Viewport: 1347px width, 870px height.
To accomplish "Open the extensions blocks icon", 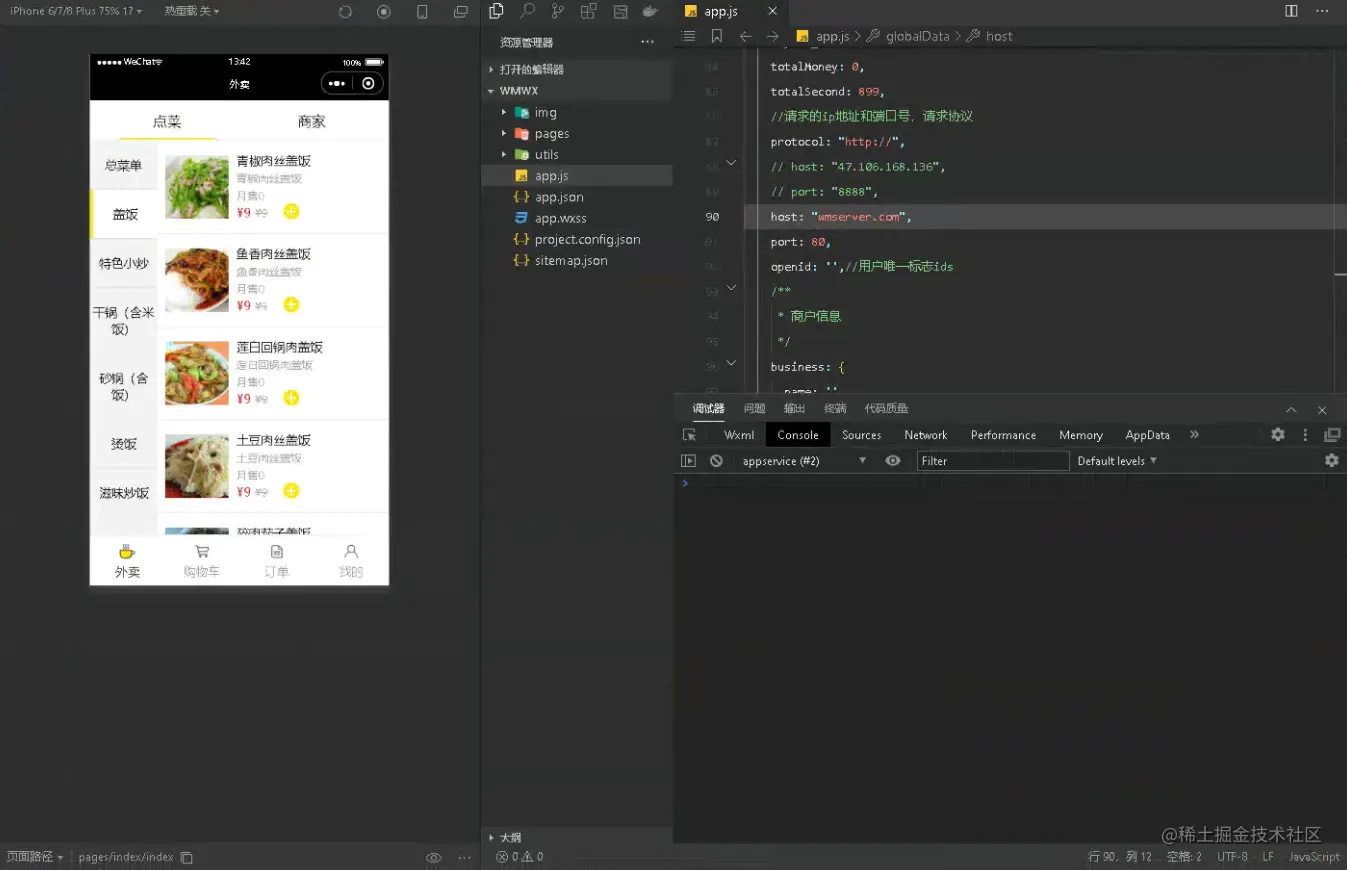I will [x=588, y=11].
